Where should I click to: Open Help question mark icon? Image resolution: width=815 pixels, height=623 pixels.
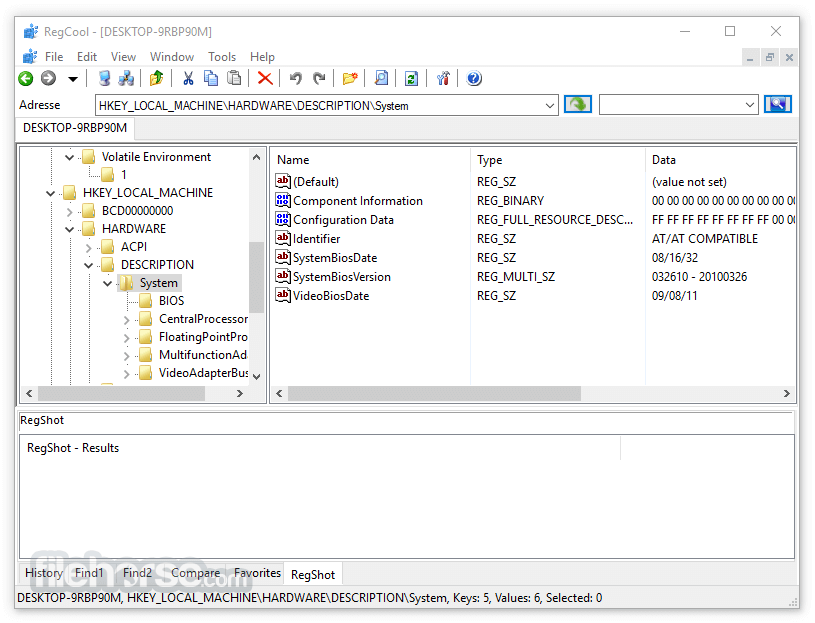coord(474,78)
